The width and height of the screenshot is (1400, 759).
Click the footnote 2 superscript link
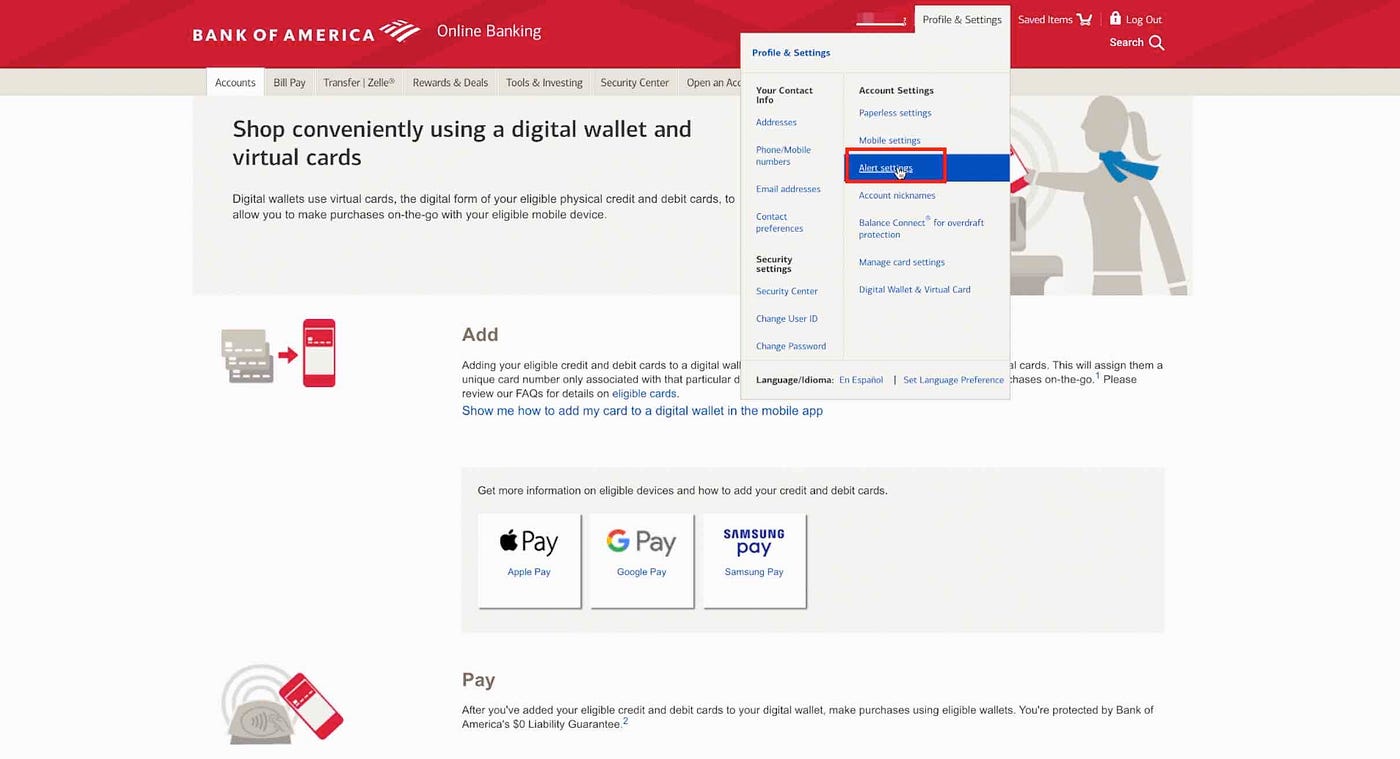pos(626,720)
